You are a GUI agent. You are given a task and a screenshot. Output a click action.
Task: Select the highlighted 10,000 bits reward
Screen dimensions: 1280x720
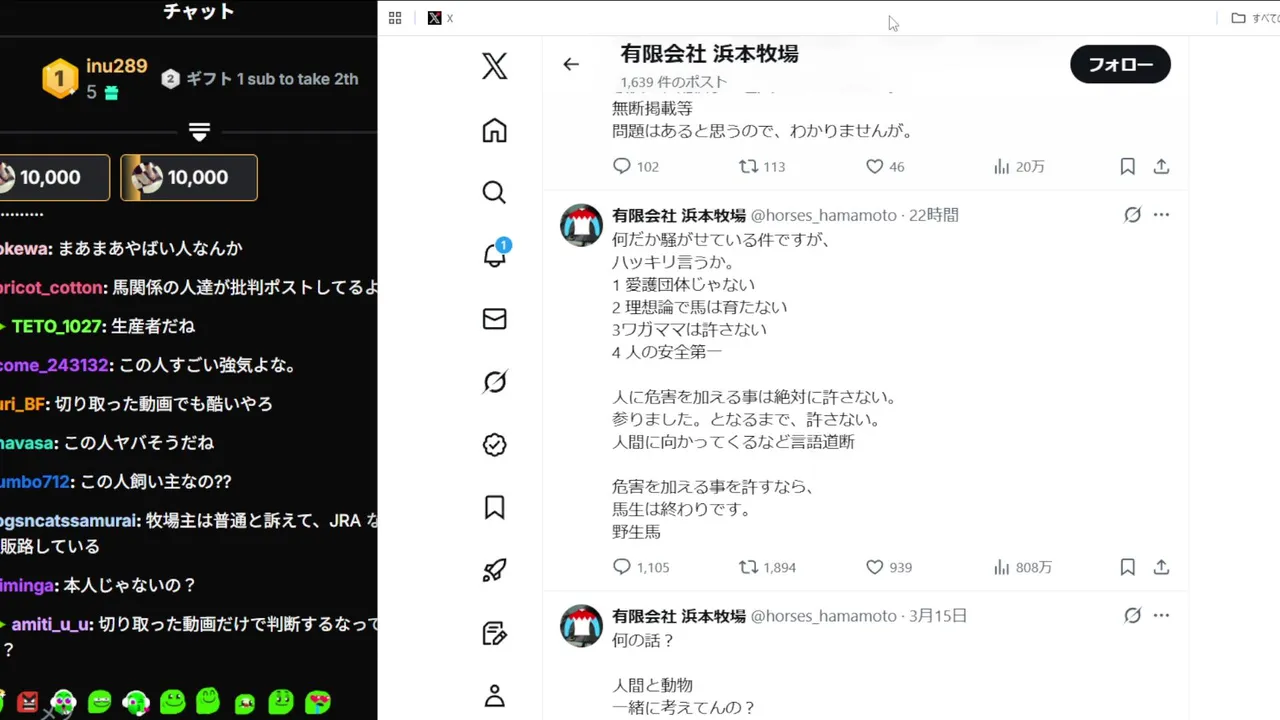pyautogui.click(x=189, y=177)
